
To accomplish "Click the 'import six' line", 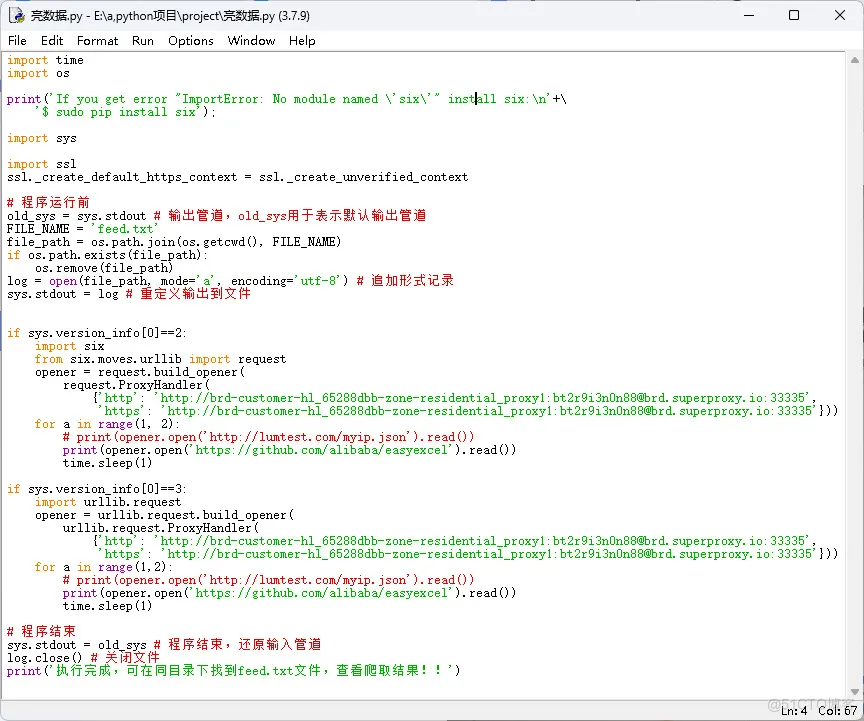I will point(69,346).
